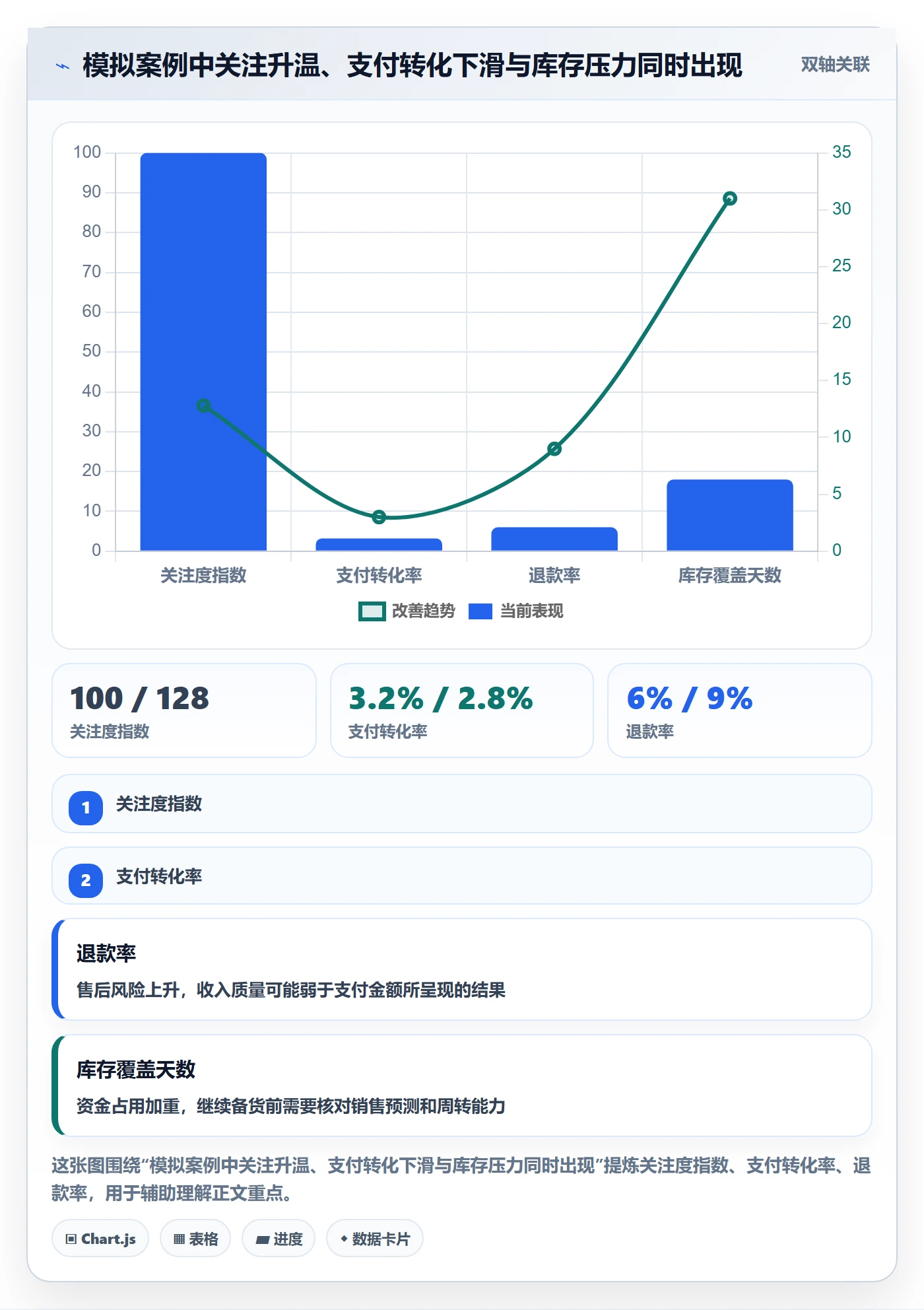
Task: Open the 3.2% / 2.8% data card
Action: 462,710
